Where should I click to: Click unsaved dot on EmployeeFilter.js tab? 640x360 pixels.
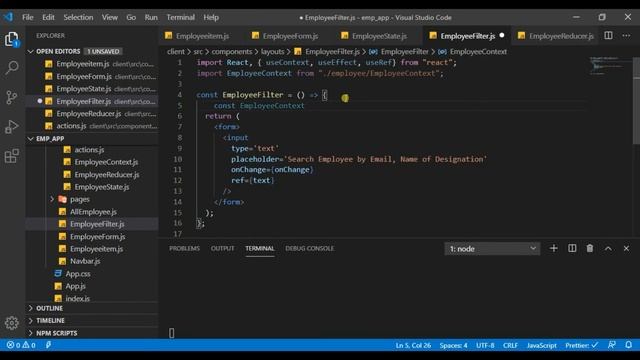[502, 36]
